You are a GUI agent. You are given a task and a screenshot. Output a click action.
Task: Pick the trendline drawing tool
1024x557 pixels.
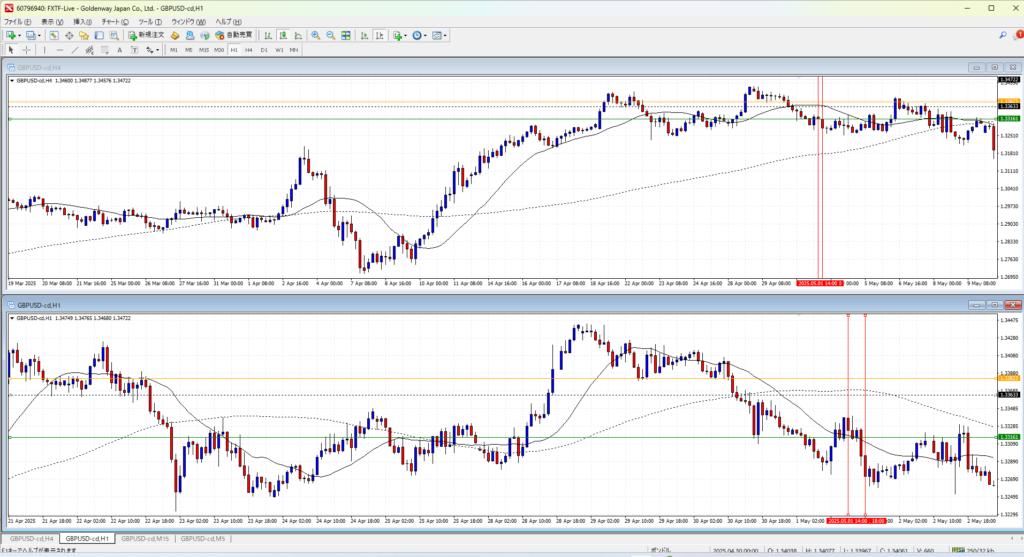pos(74,49)
